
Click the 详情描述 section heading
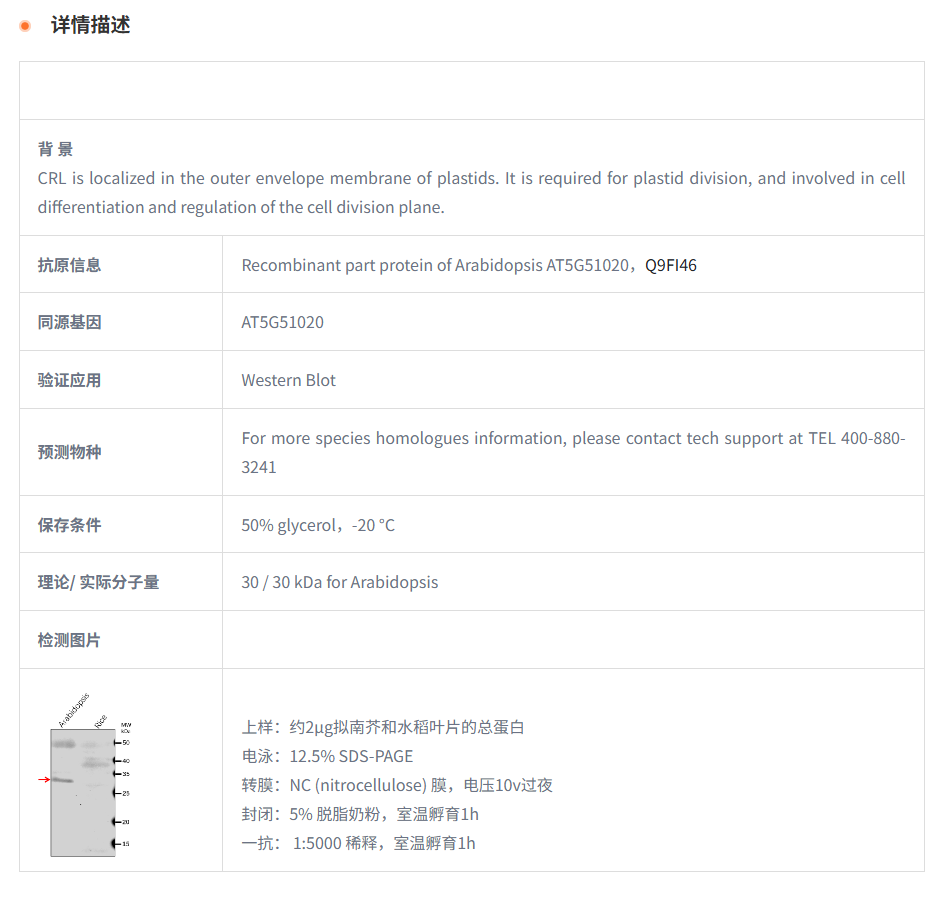(x=90, y=26)
